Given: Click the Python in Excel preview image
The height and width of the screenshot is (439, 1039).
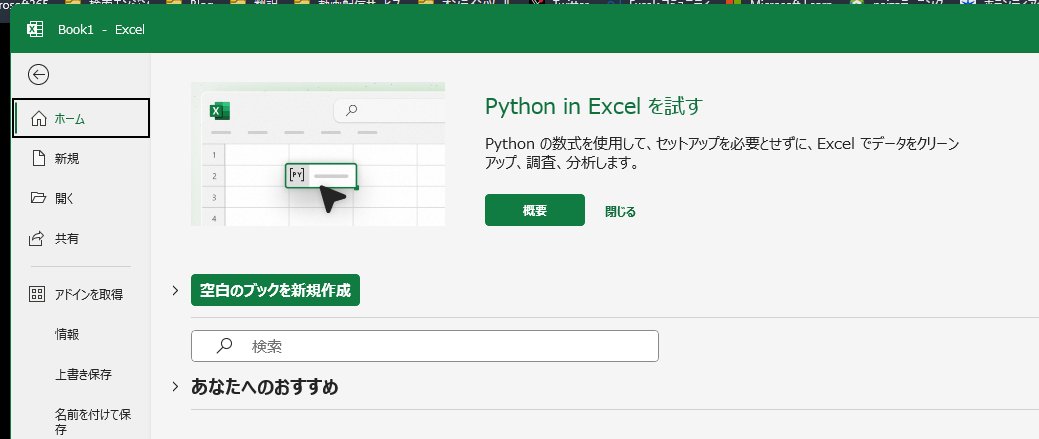Looking at the screenshot, I should (317, 154).
